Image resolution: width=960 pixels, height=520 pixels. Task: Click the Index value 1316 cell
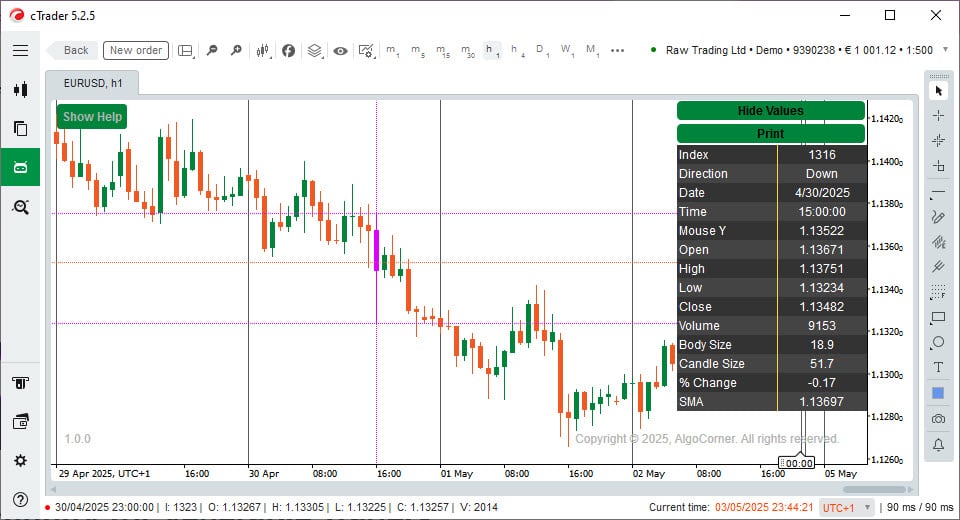pos(822,154)
